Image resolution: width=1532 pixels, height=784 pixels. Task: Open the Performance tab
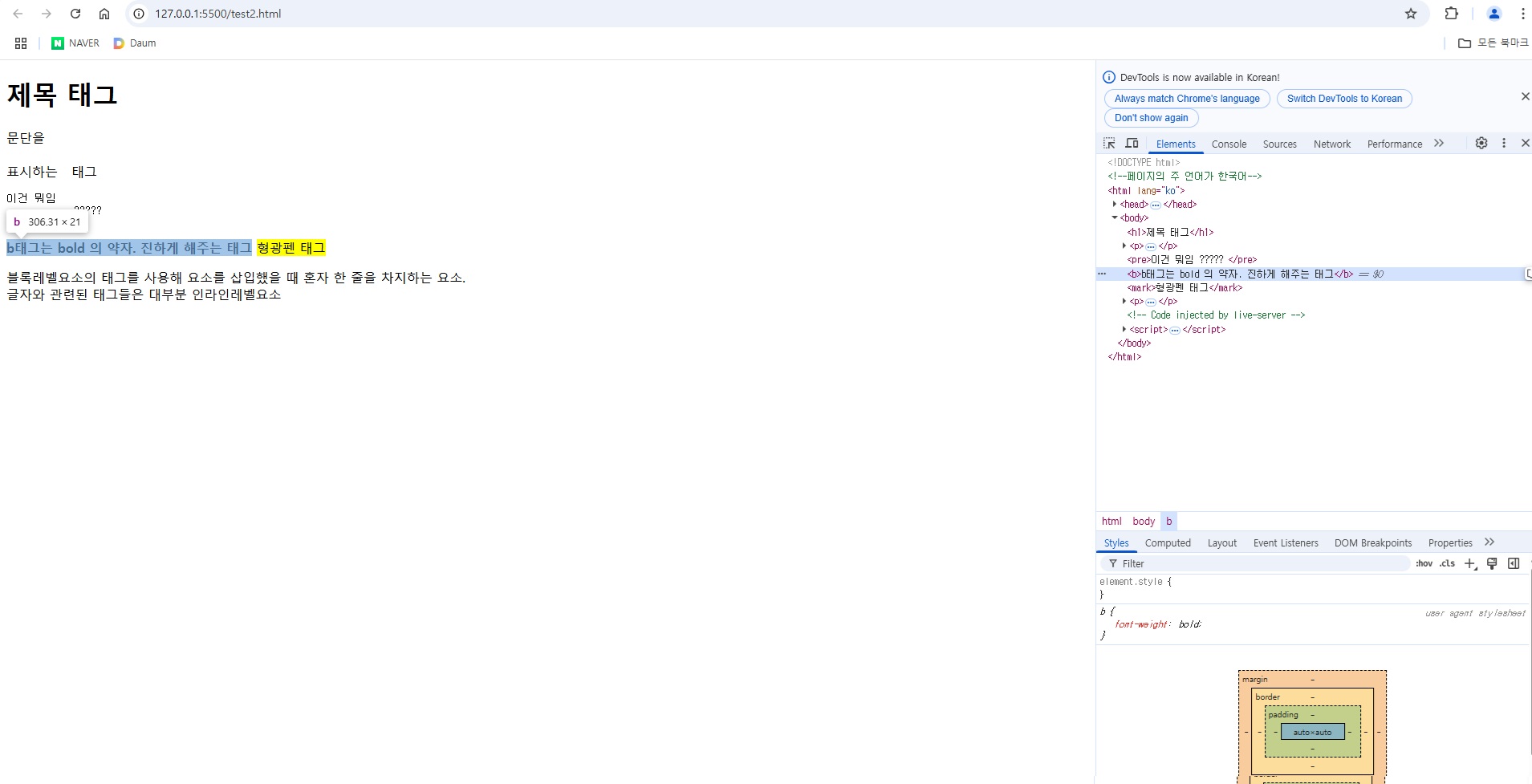tap(1394, 144)
